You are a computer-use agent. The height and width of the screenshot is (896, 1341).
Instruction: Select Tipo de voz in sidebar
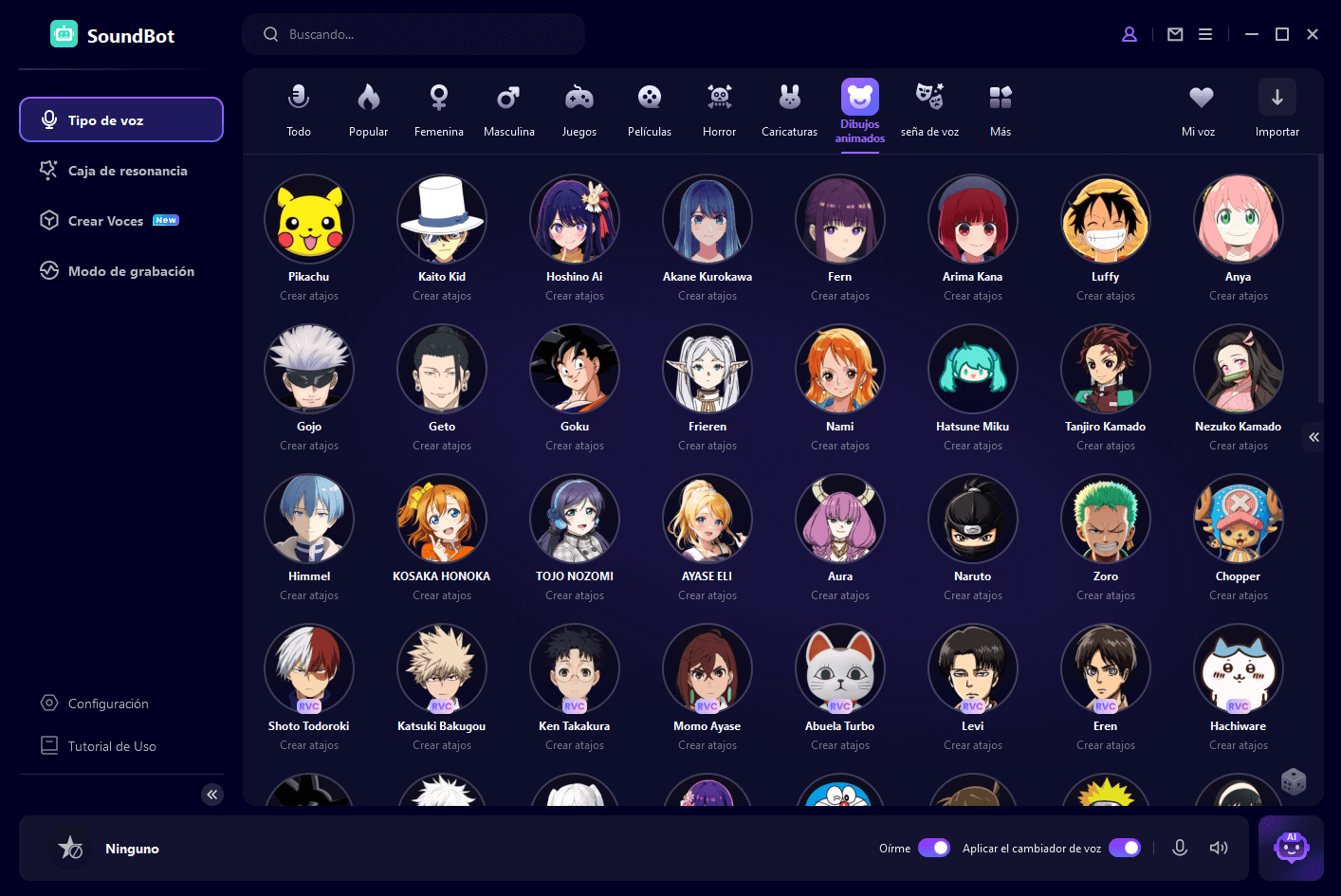click(121, 119)
